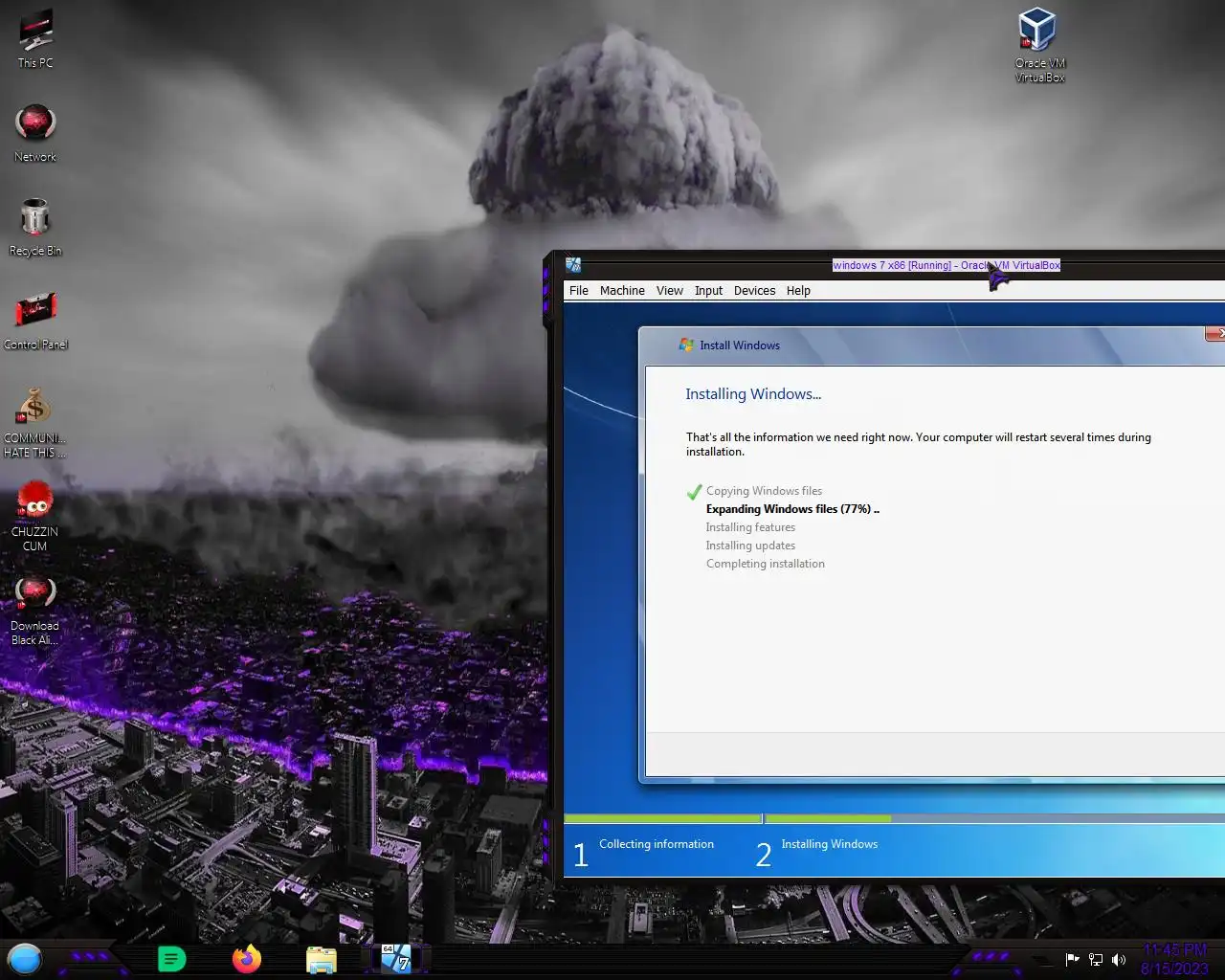Image resolution: width=1225 pixels, height=980 pixels.
Task: Launch Firefox from the taskbar
Action: pyautogui.click(x=247, y=958)
